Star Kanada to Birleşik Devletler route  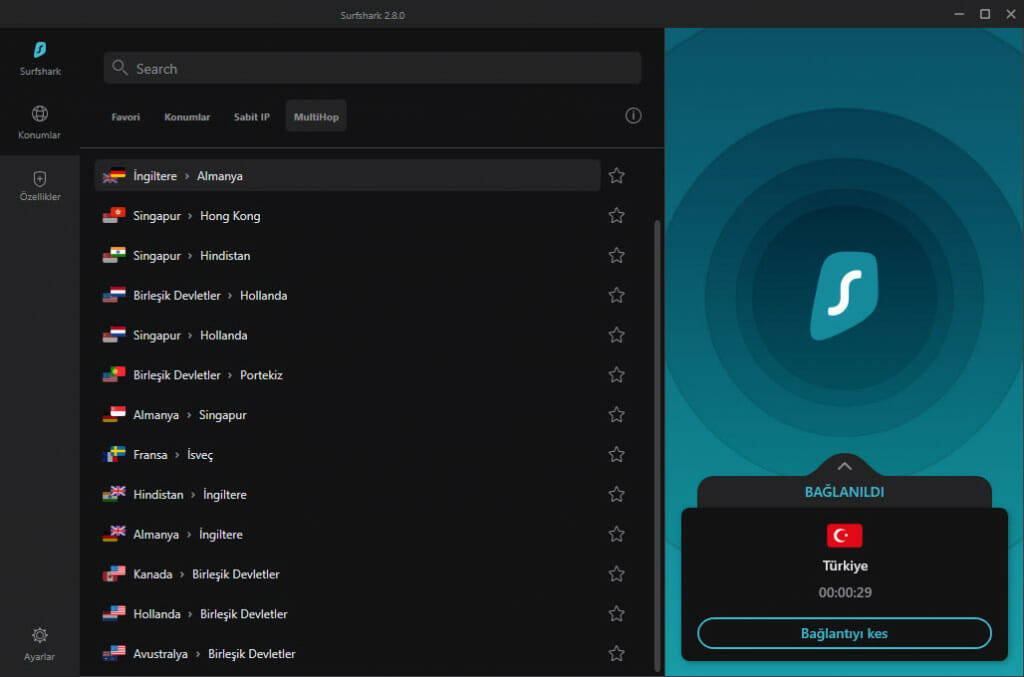pos(616,574)
